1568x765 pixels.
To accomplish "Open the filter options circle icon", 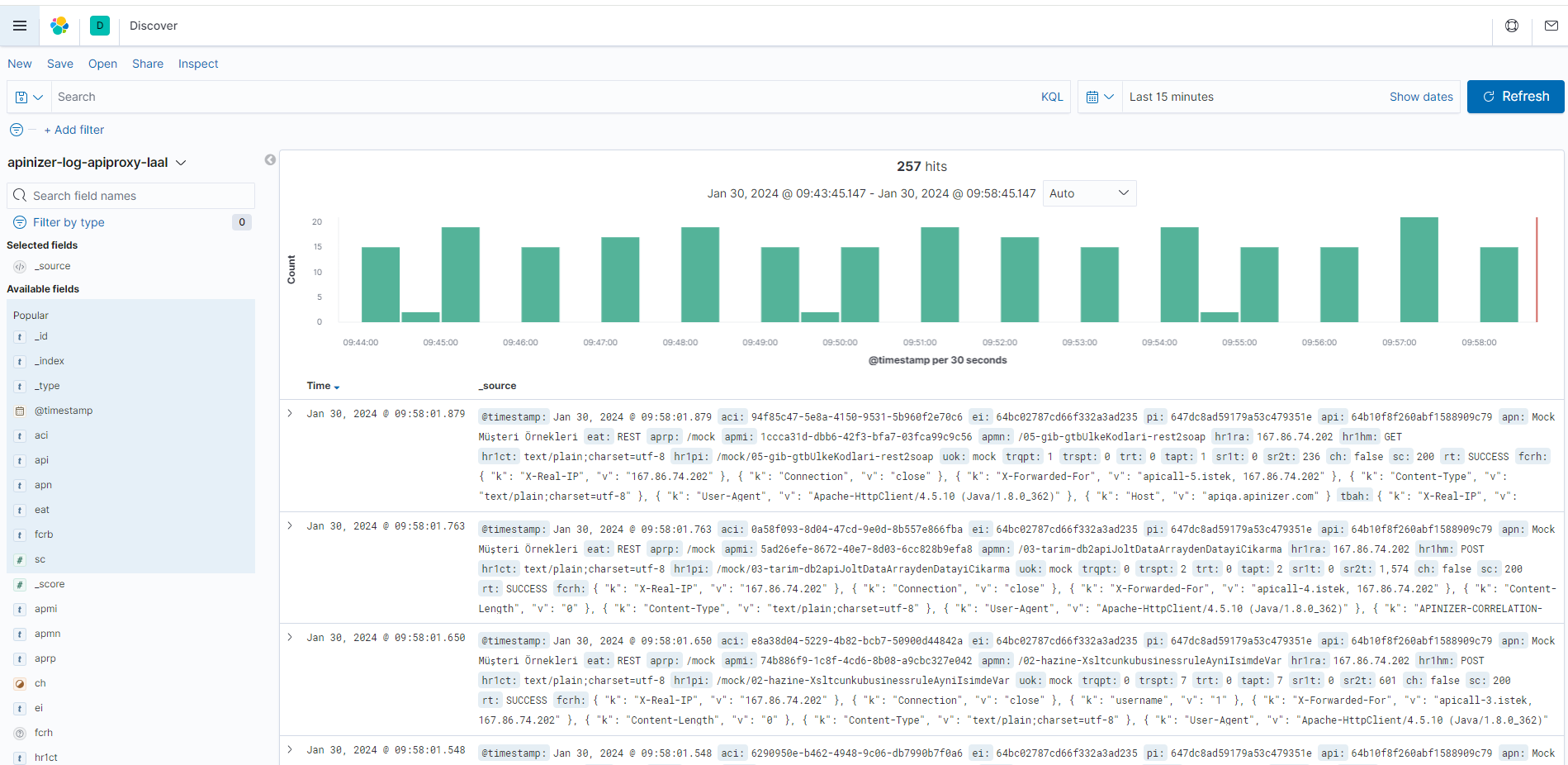I will pyautogui.click(x=17, y=130).
